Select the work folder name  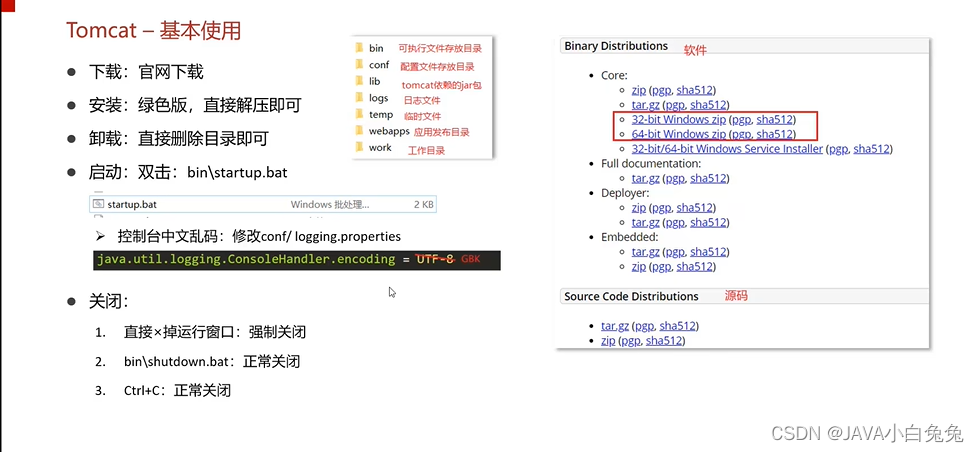click(380, 147)
